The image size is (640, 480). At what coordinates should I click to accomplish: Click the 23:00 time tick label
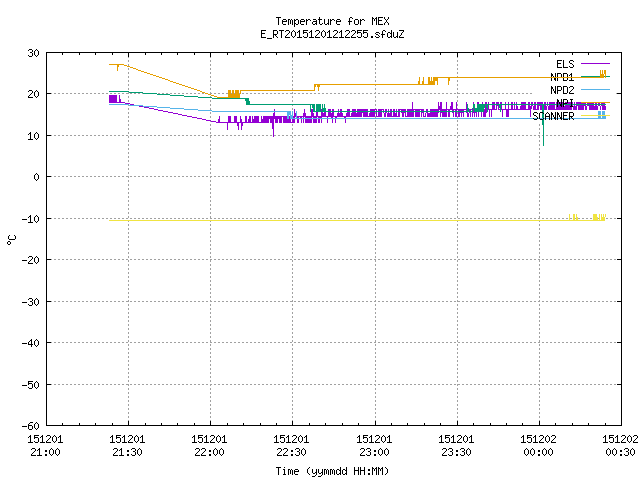(x=374, y=452)
